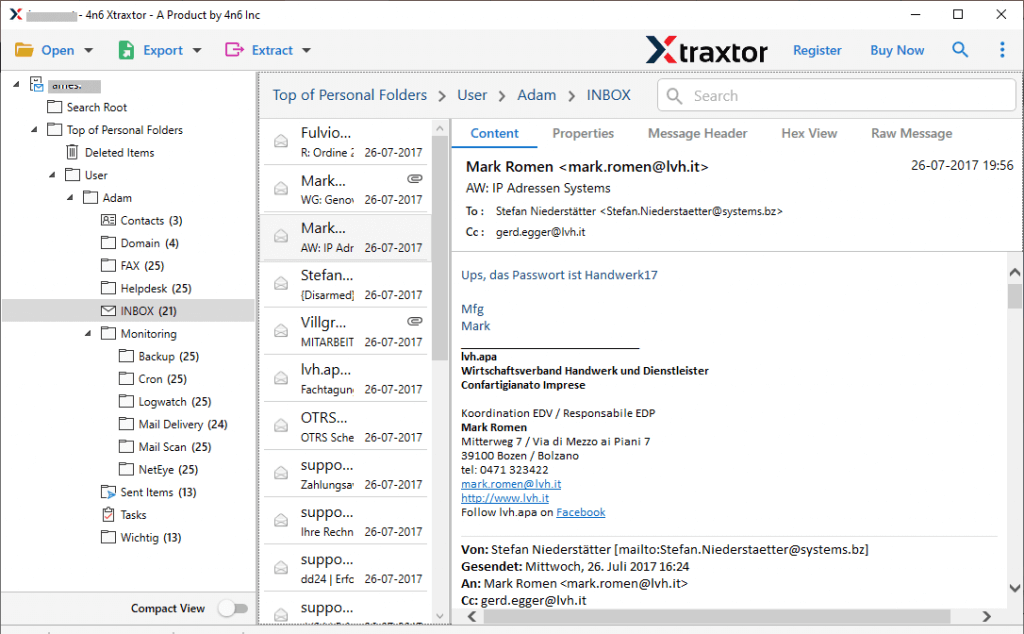Click the Register link
The height and width of the screenshot is (634, 1024).
coord(817,50)
